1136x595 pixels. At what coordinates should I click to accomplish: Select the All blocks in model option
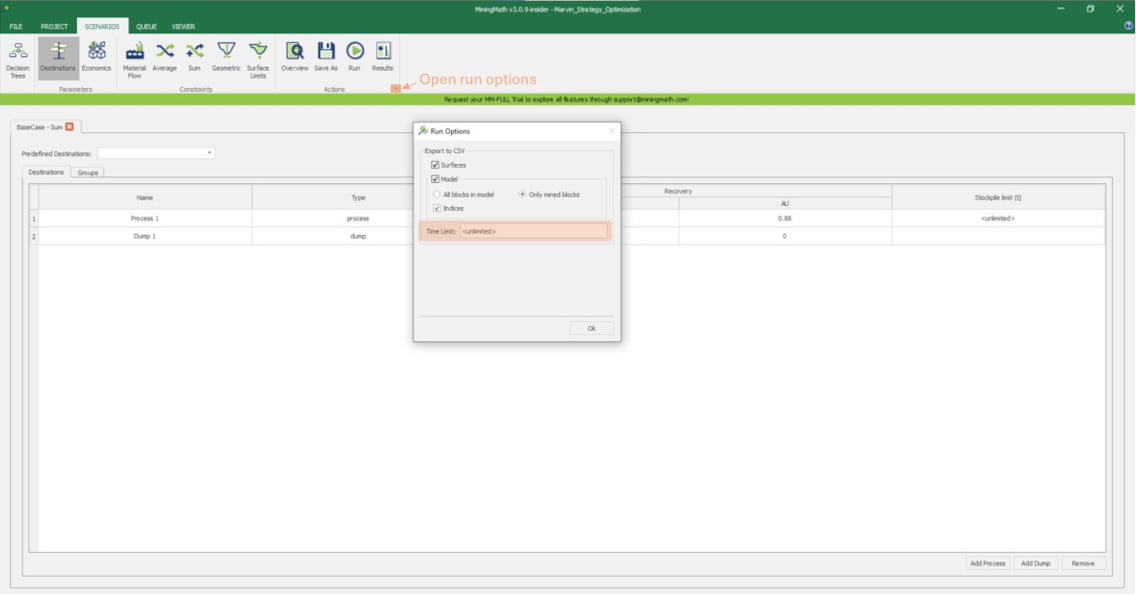pos(437,194)
